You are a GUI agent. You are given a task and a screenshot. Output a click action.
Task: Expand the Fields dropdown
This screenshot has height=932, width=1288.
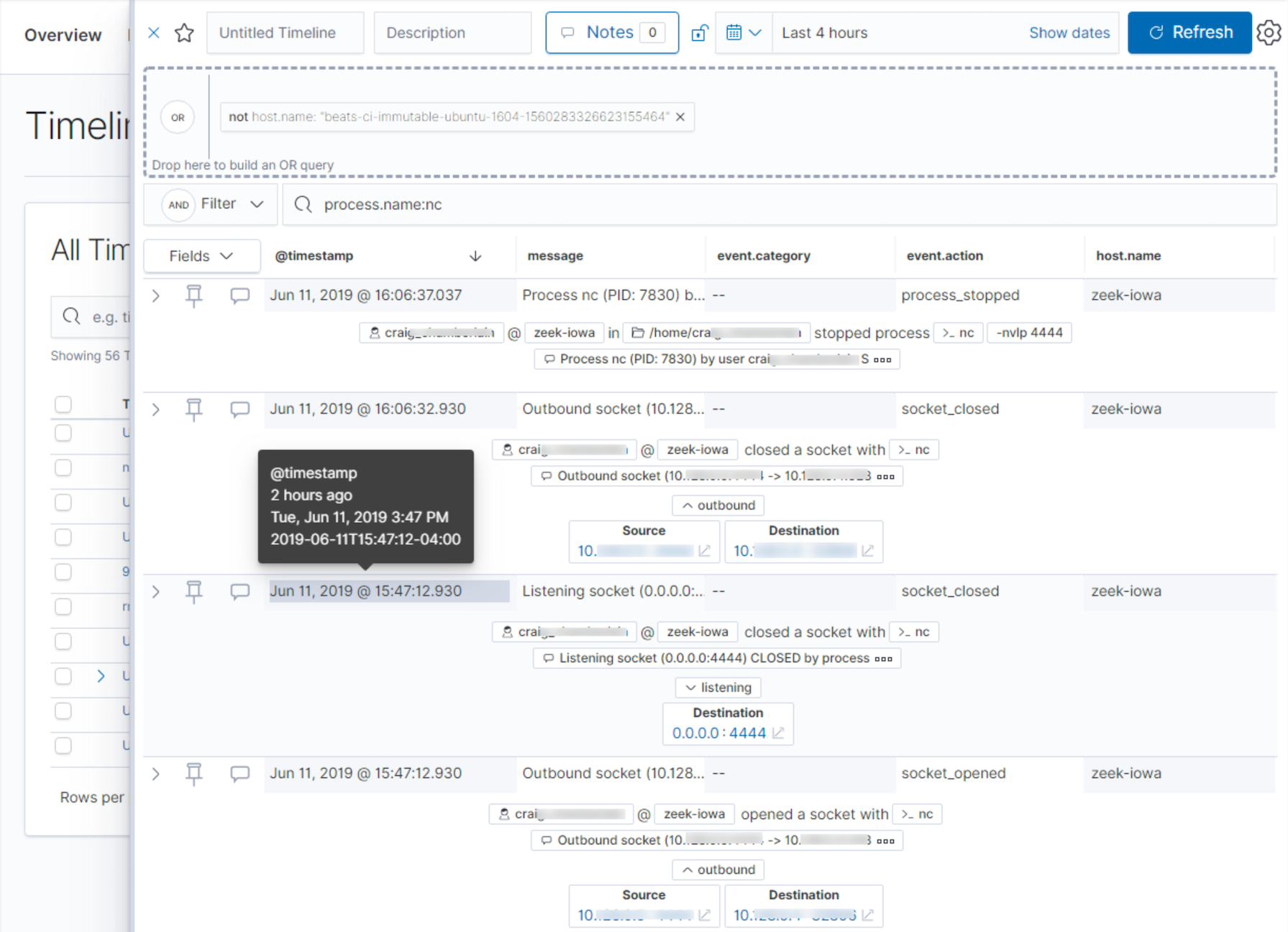pos(201,256)
